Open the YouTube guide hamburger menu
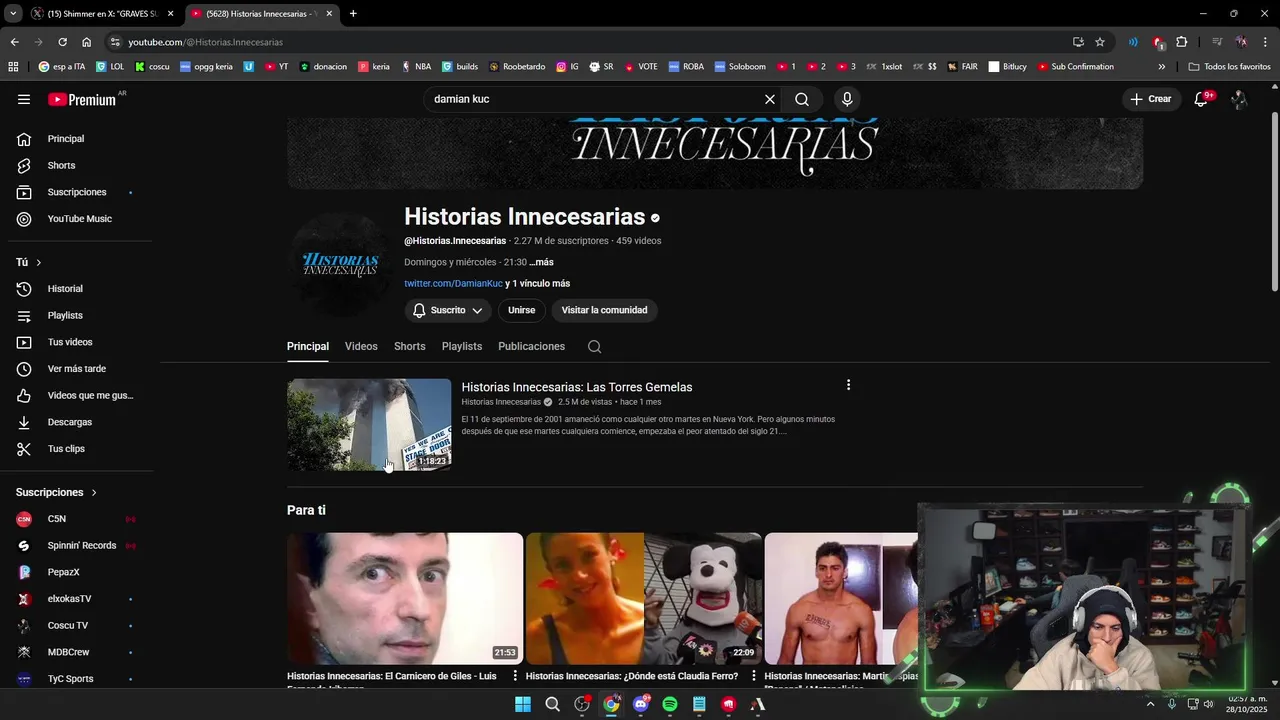1280x720 pixels. tap(24, 99)
